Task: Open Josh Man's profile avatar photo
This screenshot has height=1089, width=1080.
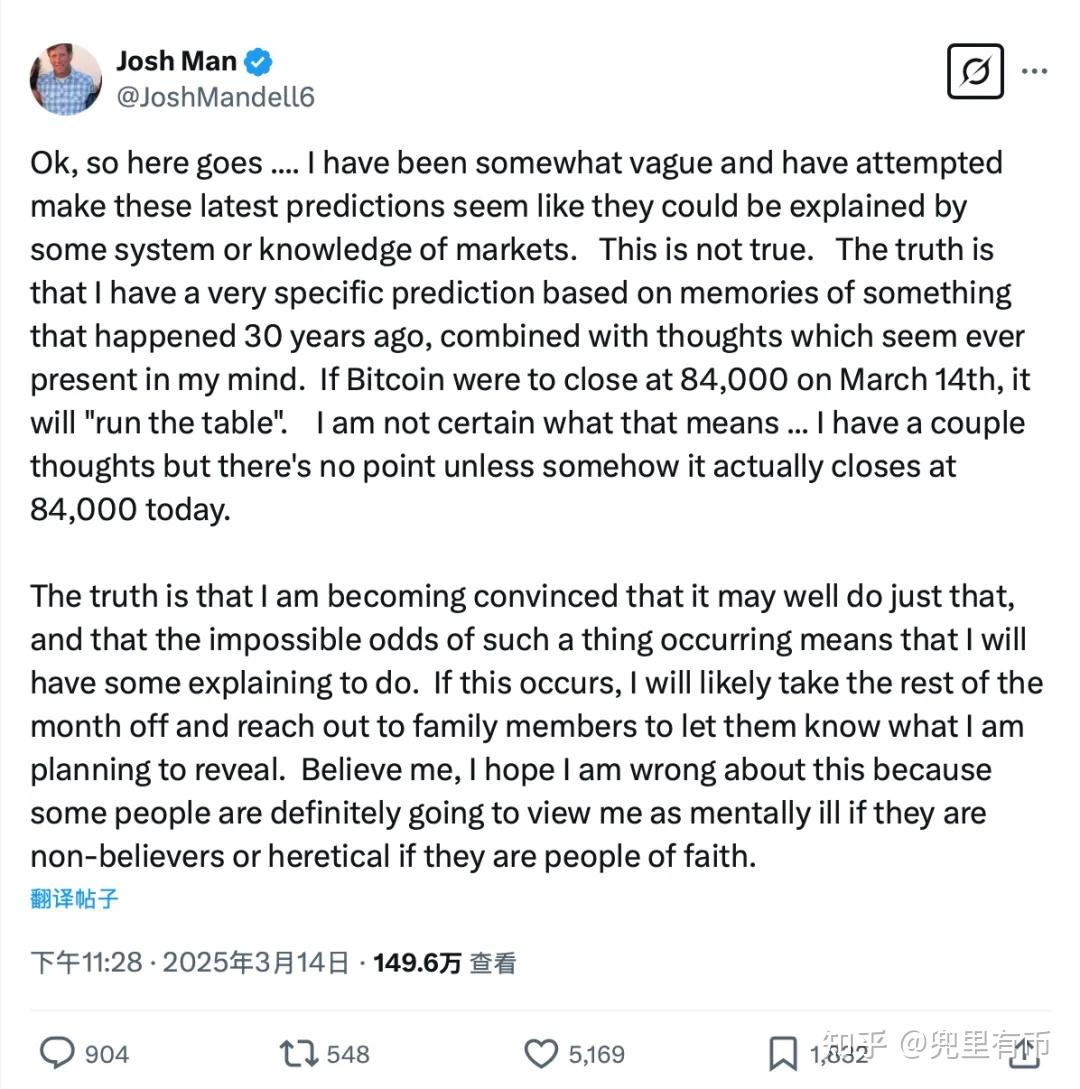Action: [x=66, y=79]
